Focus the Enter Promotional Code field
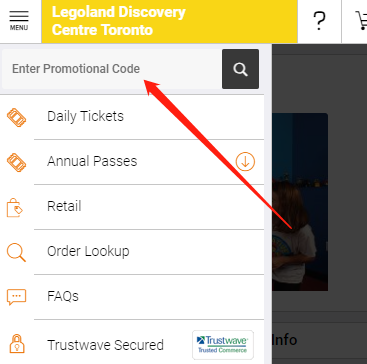 click(112, 69)
